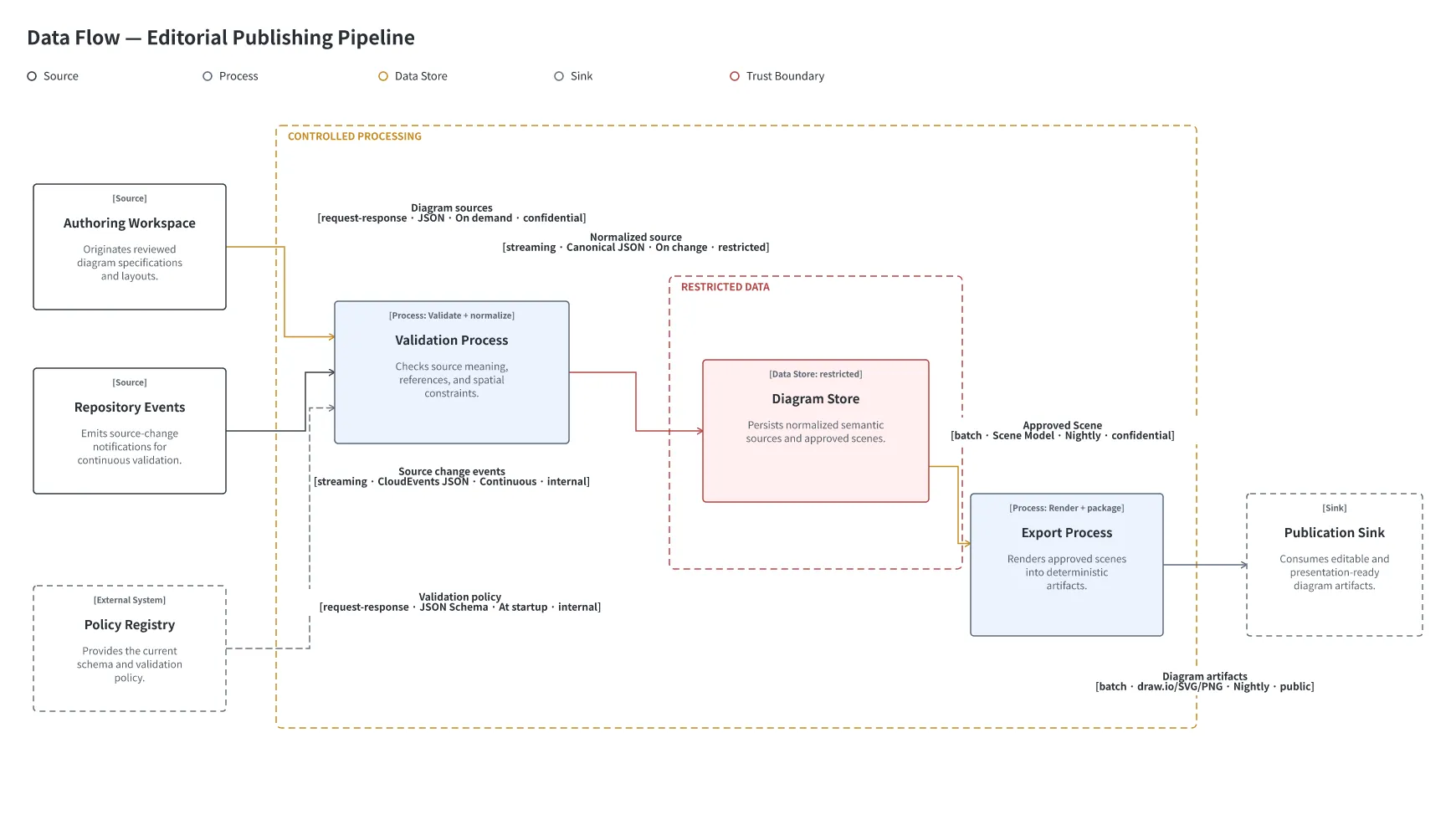Viewport: 1456px width, 820px height.
Task: Click 'Persists normalized semantic sources and approved scenes.' description
Action: [x=816, y=432]
